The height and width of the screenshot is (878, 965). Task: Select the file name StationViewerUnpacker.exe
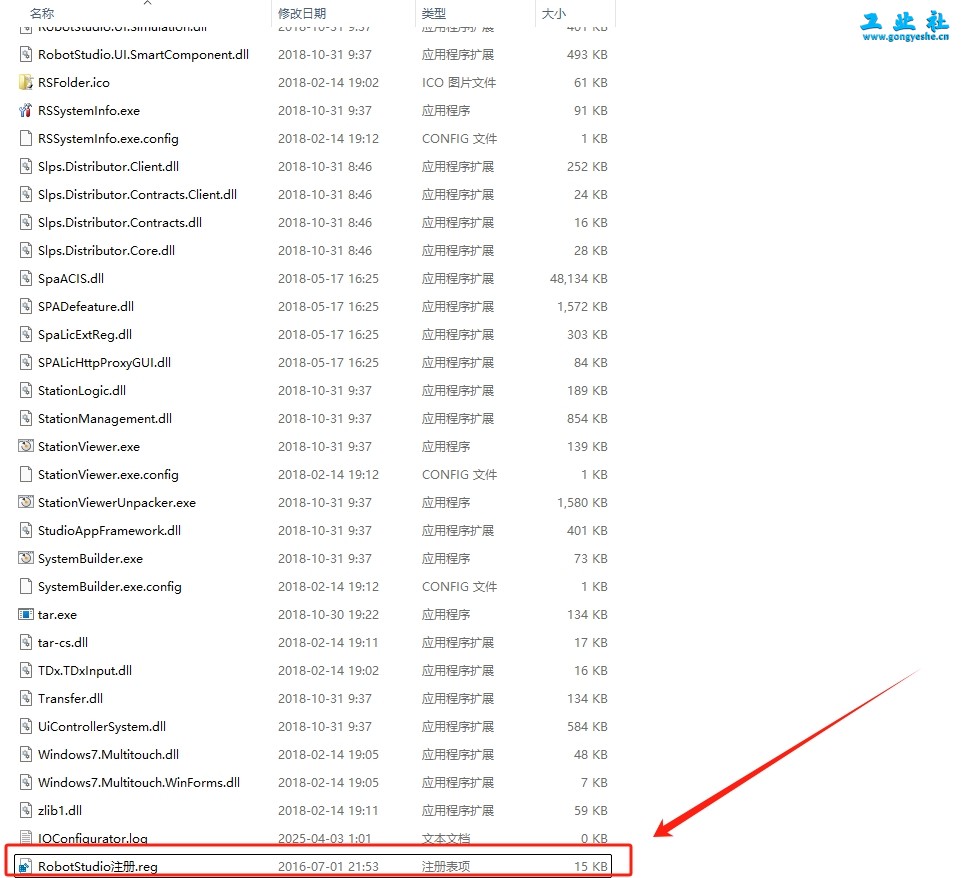pyautogui.click(x=117, y=503)
